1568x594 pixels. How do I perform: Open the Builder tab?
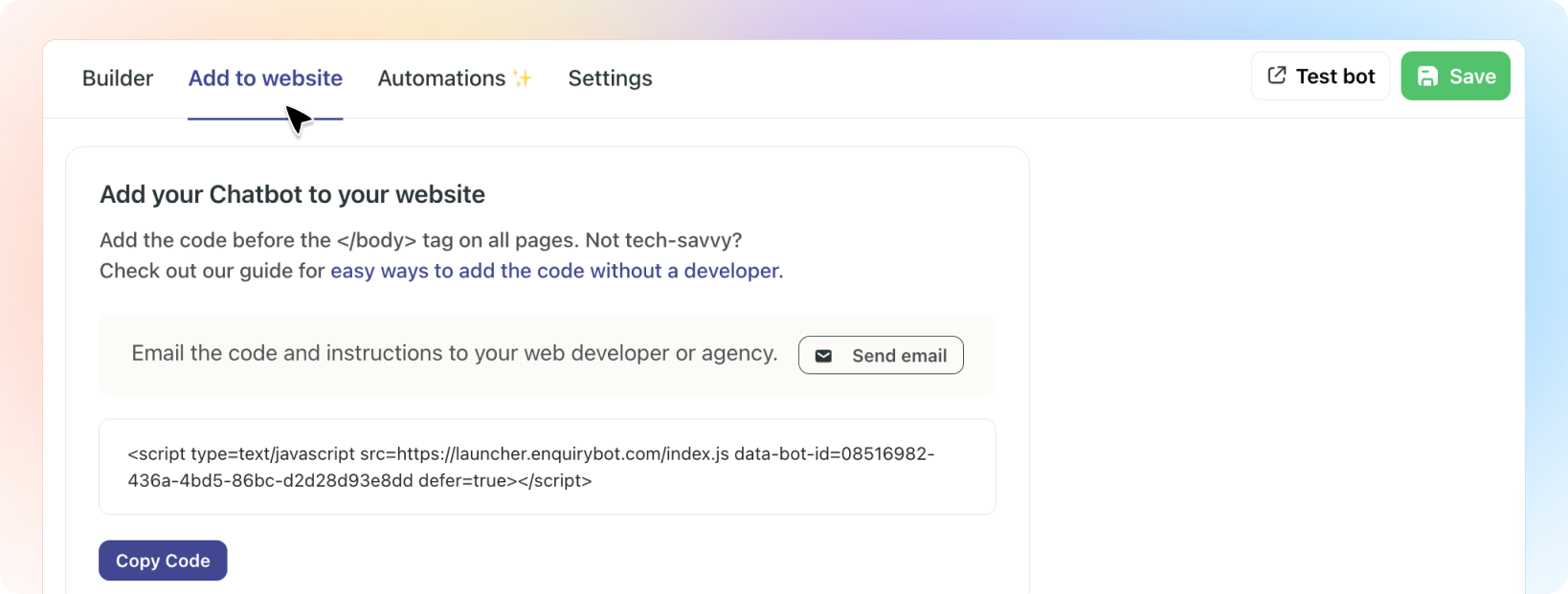click(x=118, y=78)
